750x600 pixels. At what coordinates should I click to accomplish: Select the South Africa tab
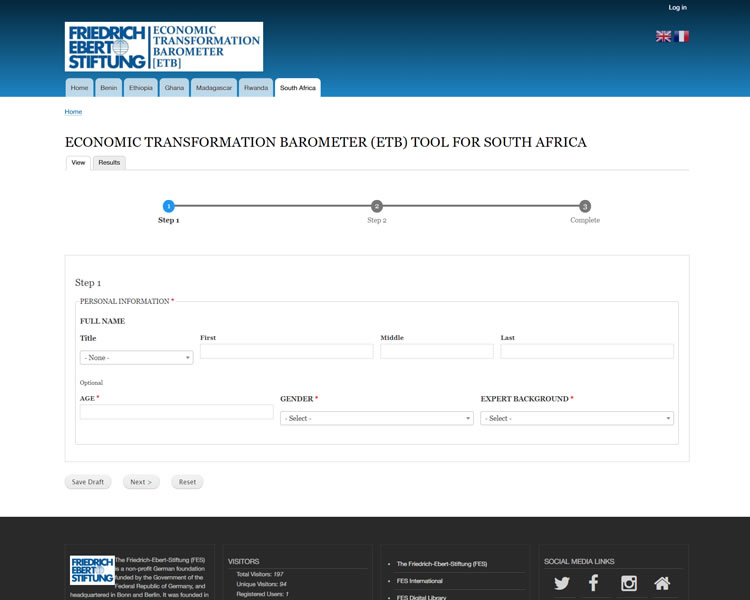coord(298,88)
